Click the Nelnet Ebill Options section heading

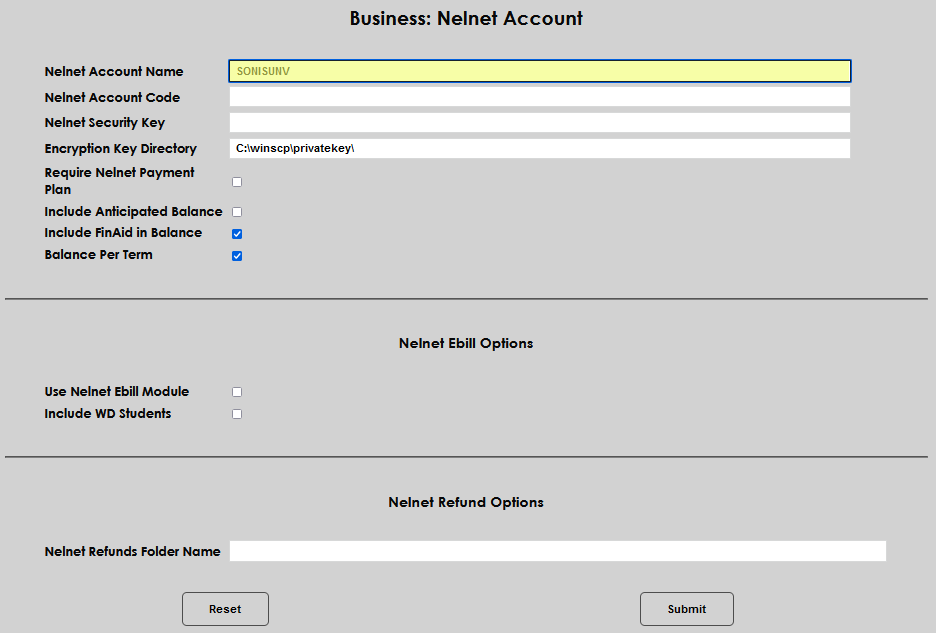pyautogui.click(x=465, y=343)
